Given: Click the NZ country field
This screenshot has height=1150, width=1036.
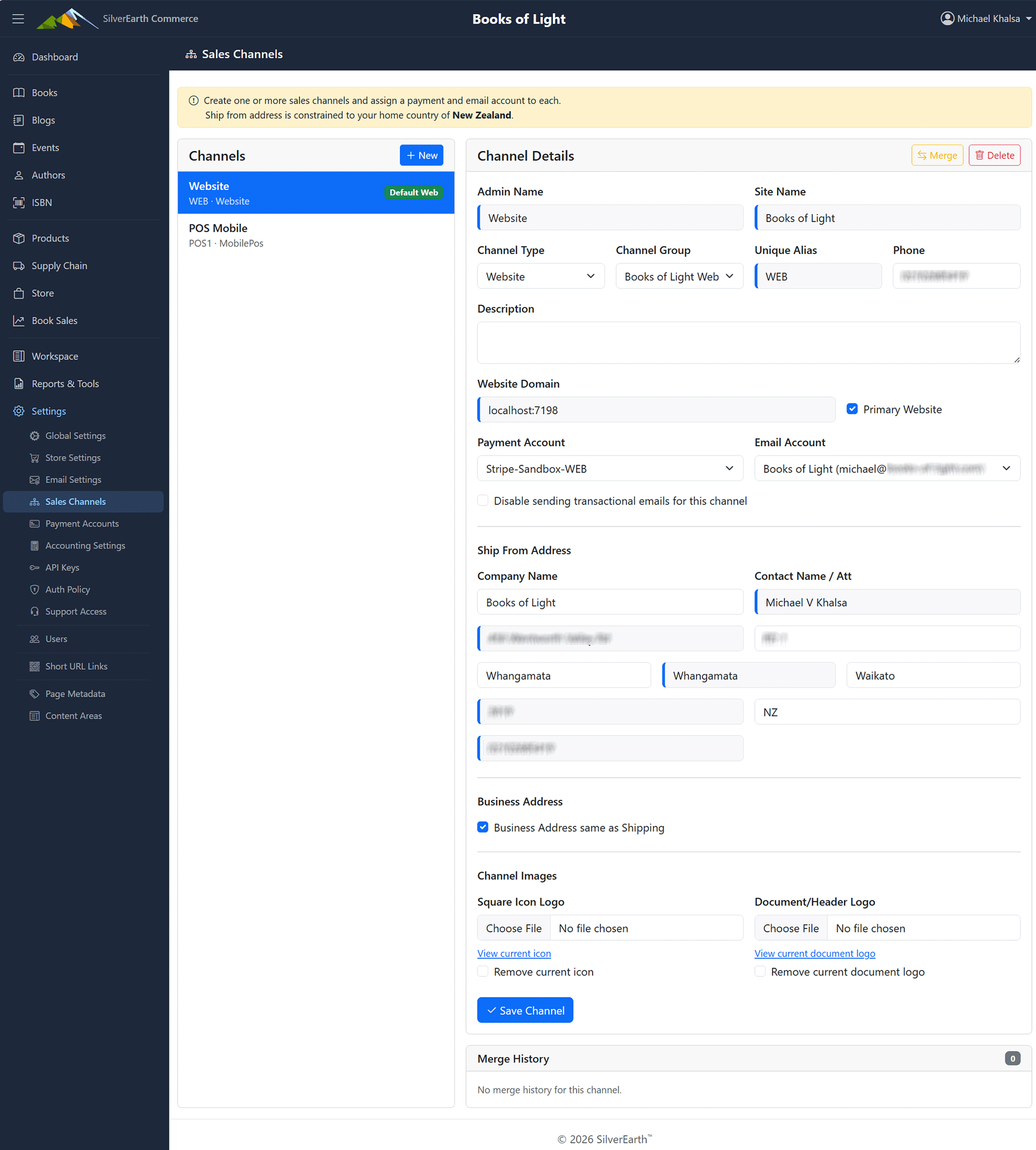Looking at the screenshot, I should [x=887, y=712].
